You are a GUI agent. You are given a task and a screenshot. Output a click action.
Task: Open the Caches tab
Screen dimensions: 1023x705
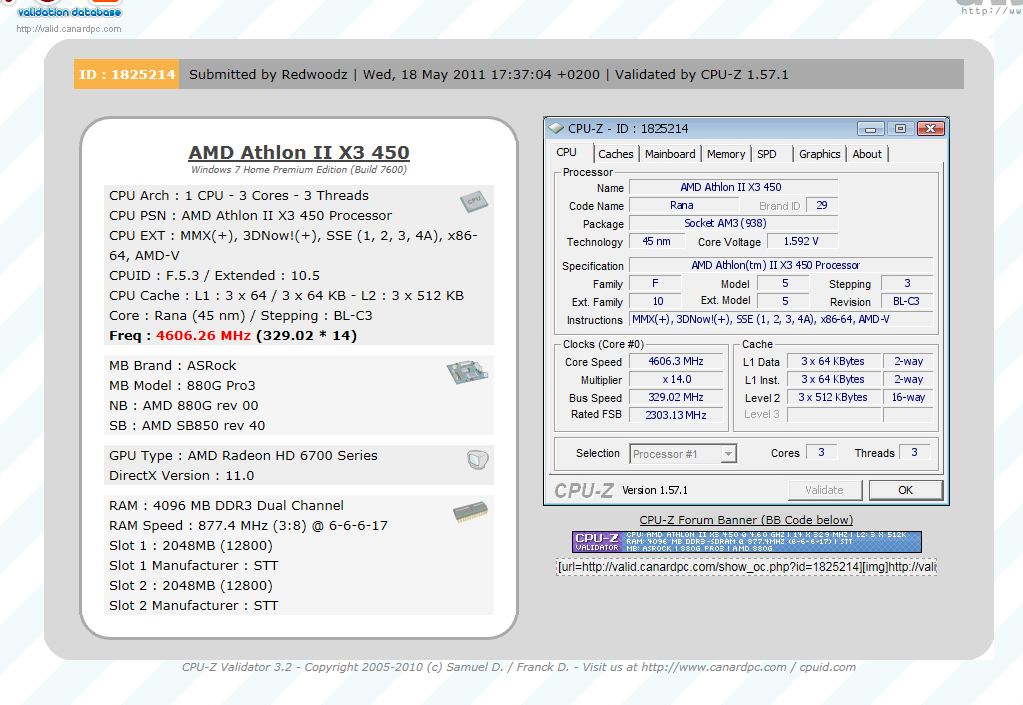pyautogui.click(x=615, y=154)
